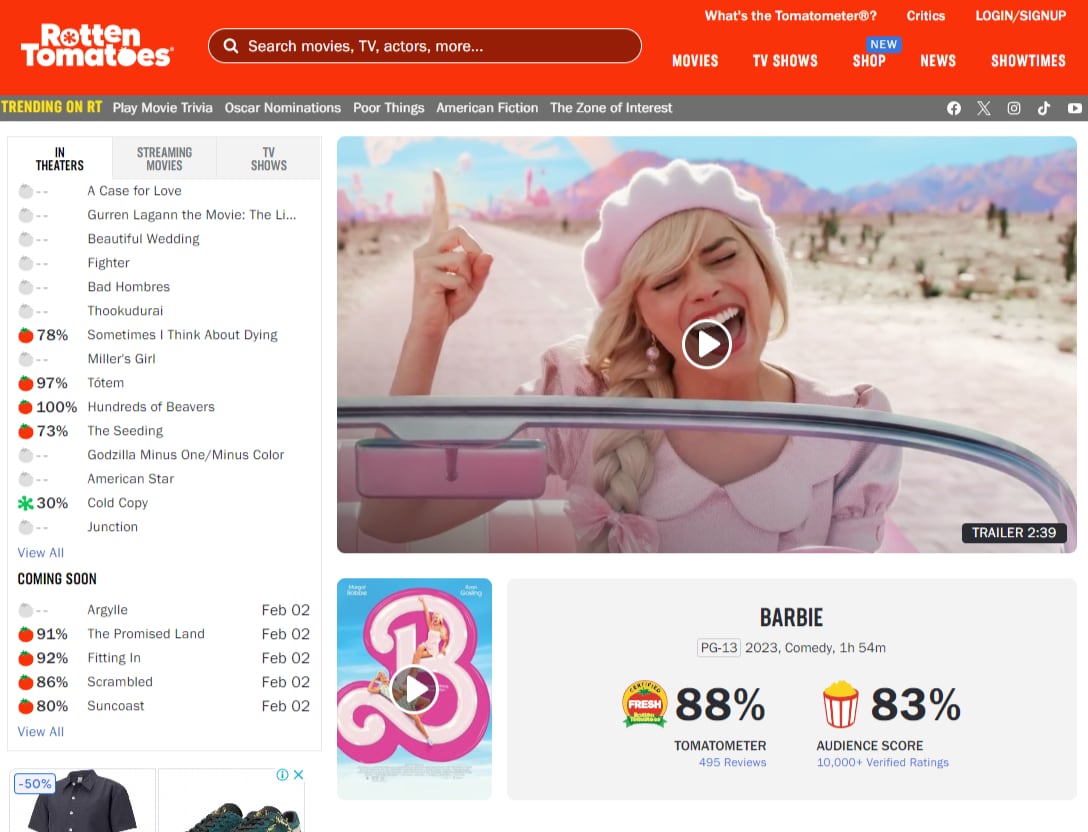The height and width of the screenshot is (832, 1088).
Task: Click the magnifying glass search icon
Action: coord(231,46)
